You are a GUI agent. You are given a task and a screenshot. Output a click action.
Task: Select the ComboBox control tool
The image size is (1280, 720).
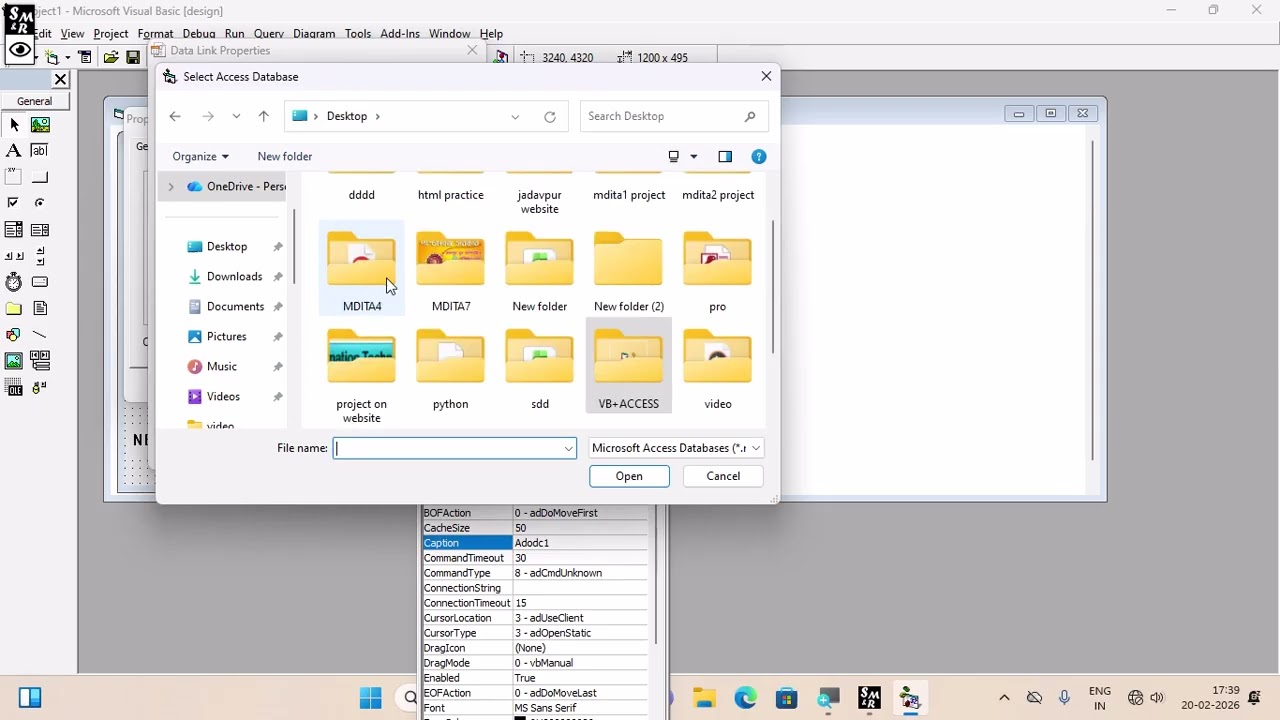coord(14,230)
